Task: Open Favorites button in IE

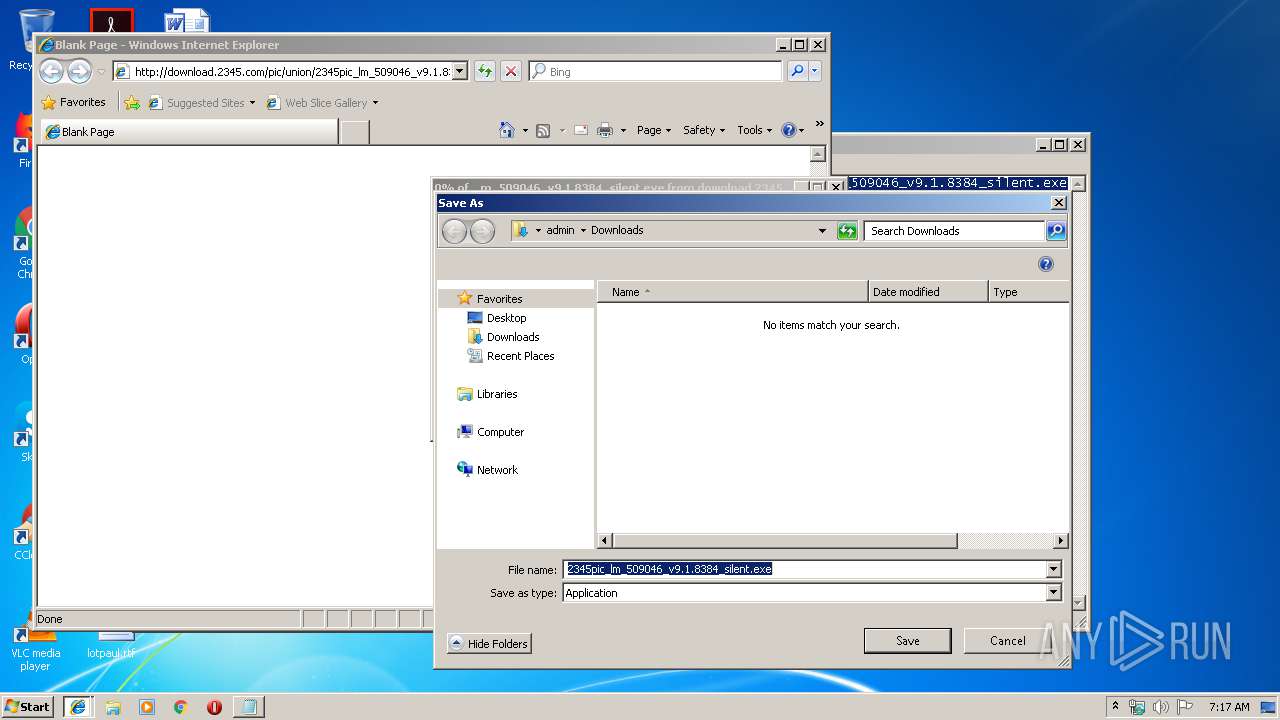Action: click(73, 102)
